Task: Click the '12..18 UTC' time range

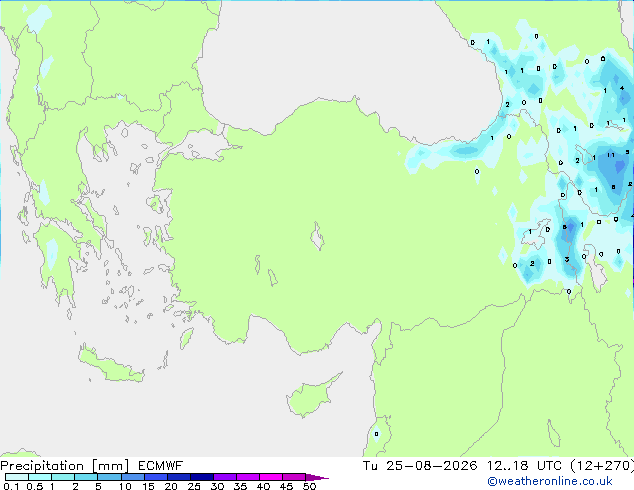Action: (524, 466)
